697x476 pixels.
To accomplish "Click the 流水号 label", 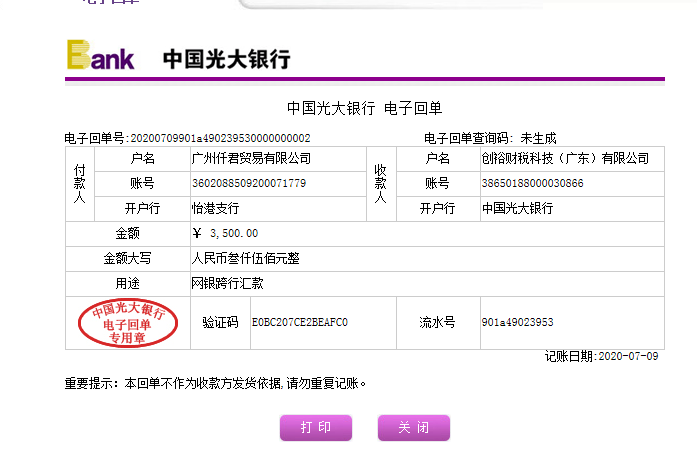I will point(437,322).
